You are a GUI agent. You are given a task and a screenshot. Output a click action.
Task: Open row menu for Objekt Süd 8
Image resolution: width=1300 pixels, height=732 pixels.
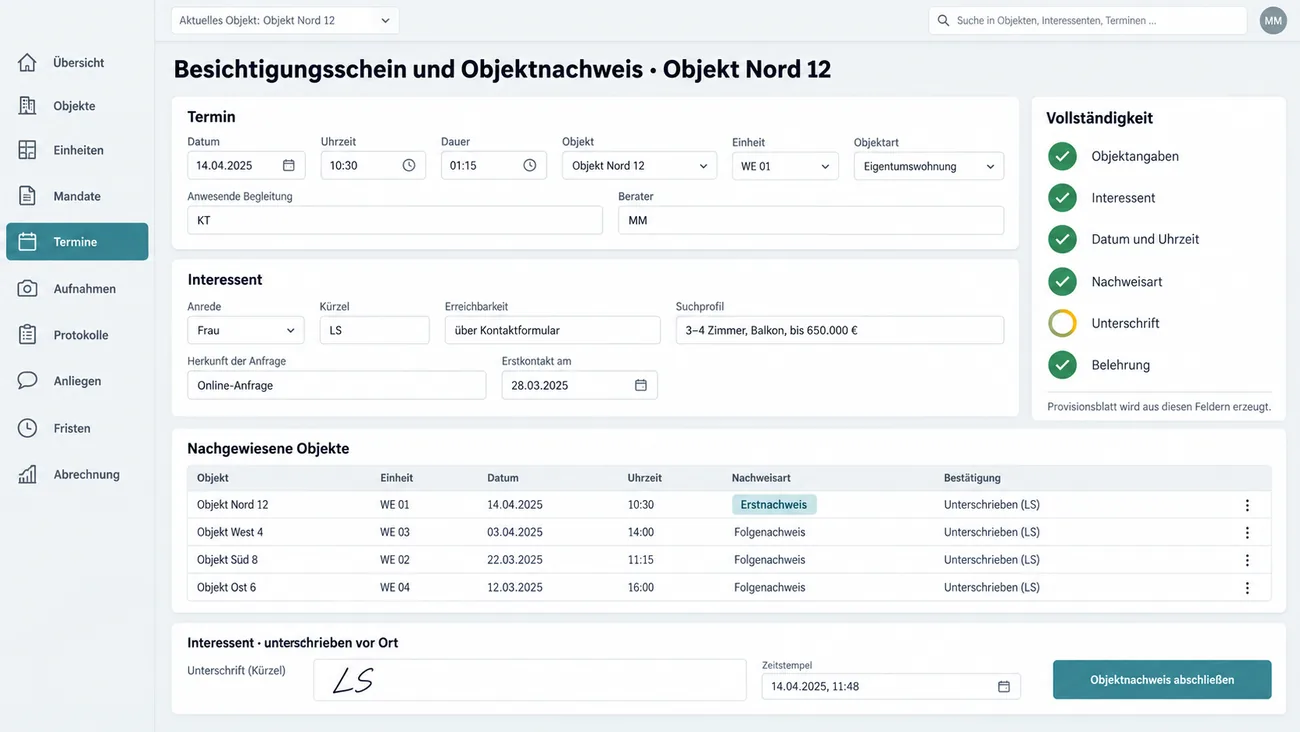(x=1247, y=560)
